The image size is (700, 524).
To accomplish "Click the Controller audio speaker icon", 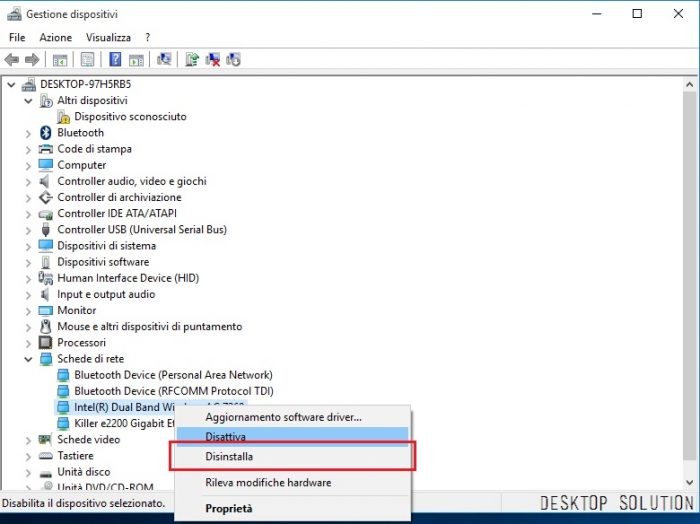I will 45,181.
